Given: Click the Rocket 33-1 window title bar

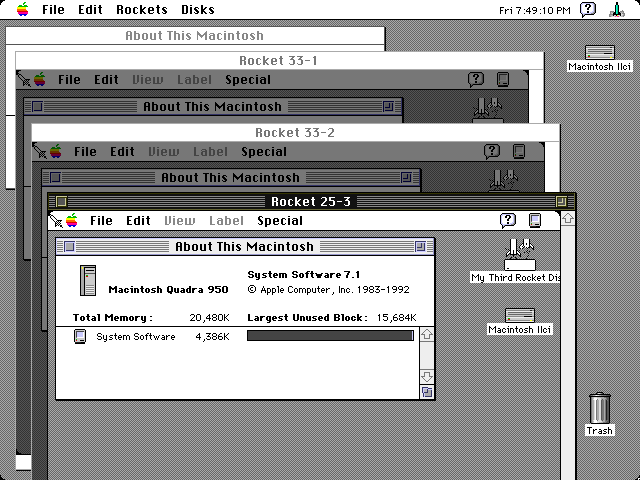Looking at the screenshot, I should [280, 61].
